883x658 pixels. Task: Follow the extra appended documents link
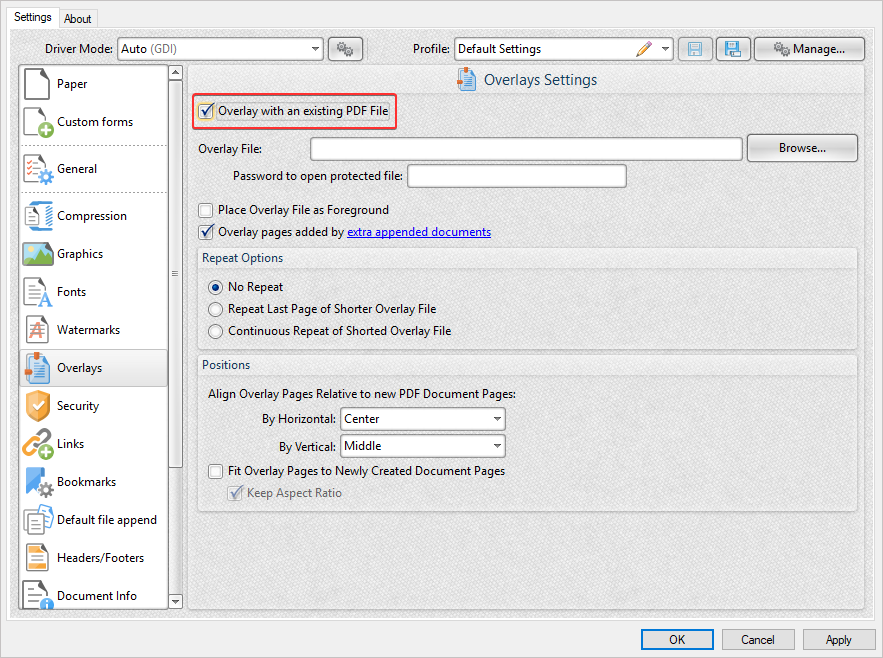[x=419, y=232]
